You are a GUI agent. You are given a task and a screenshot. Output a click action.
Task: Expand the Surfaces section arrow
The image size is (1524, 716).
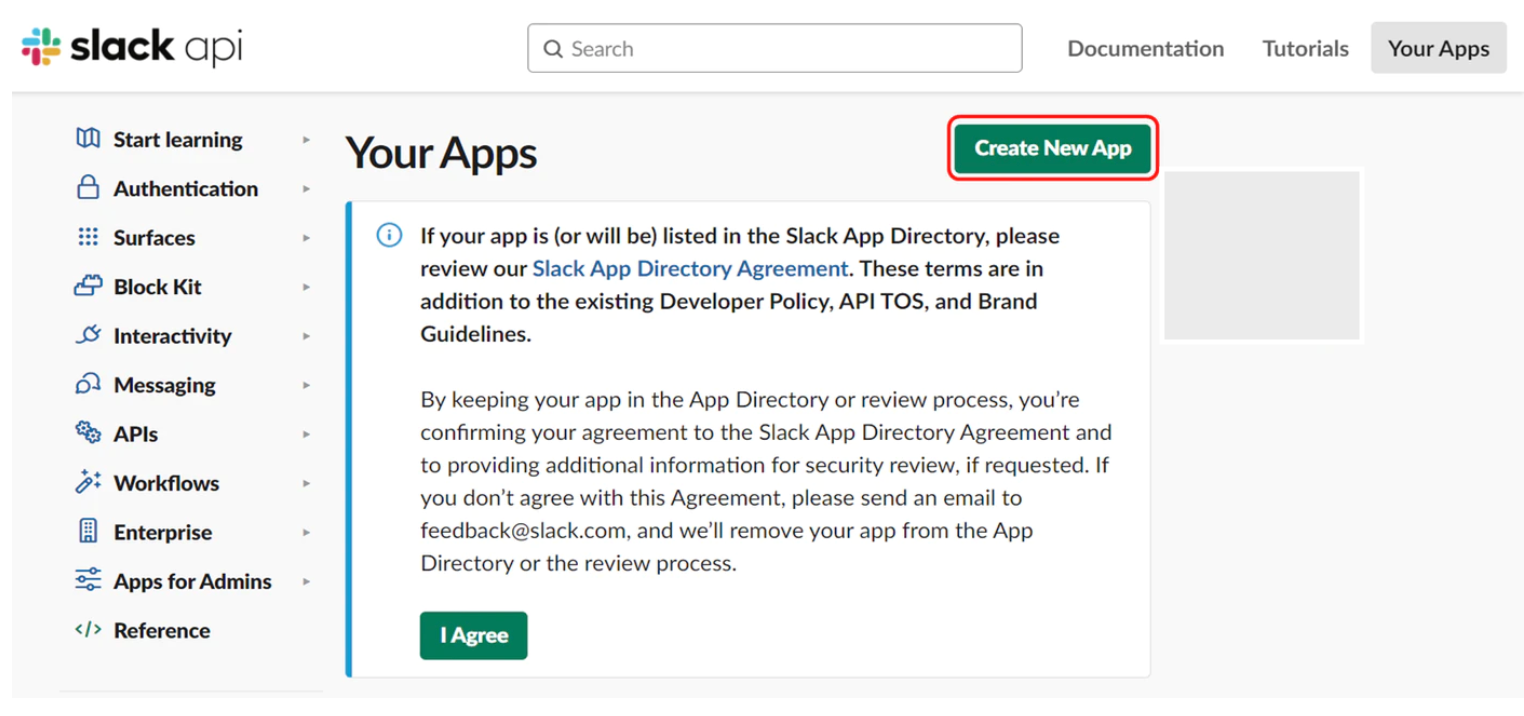(x=306, y=238)
